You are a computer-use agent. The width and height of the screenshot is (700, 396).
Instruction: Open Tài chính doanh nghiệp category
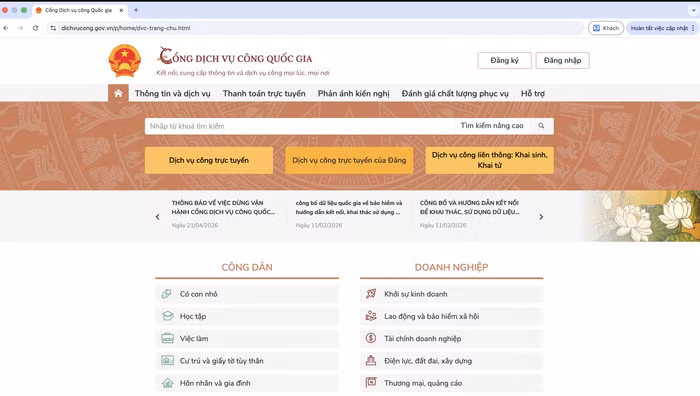[452, 338]
